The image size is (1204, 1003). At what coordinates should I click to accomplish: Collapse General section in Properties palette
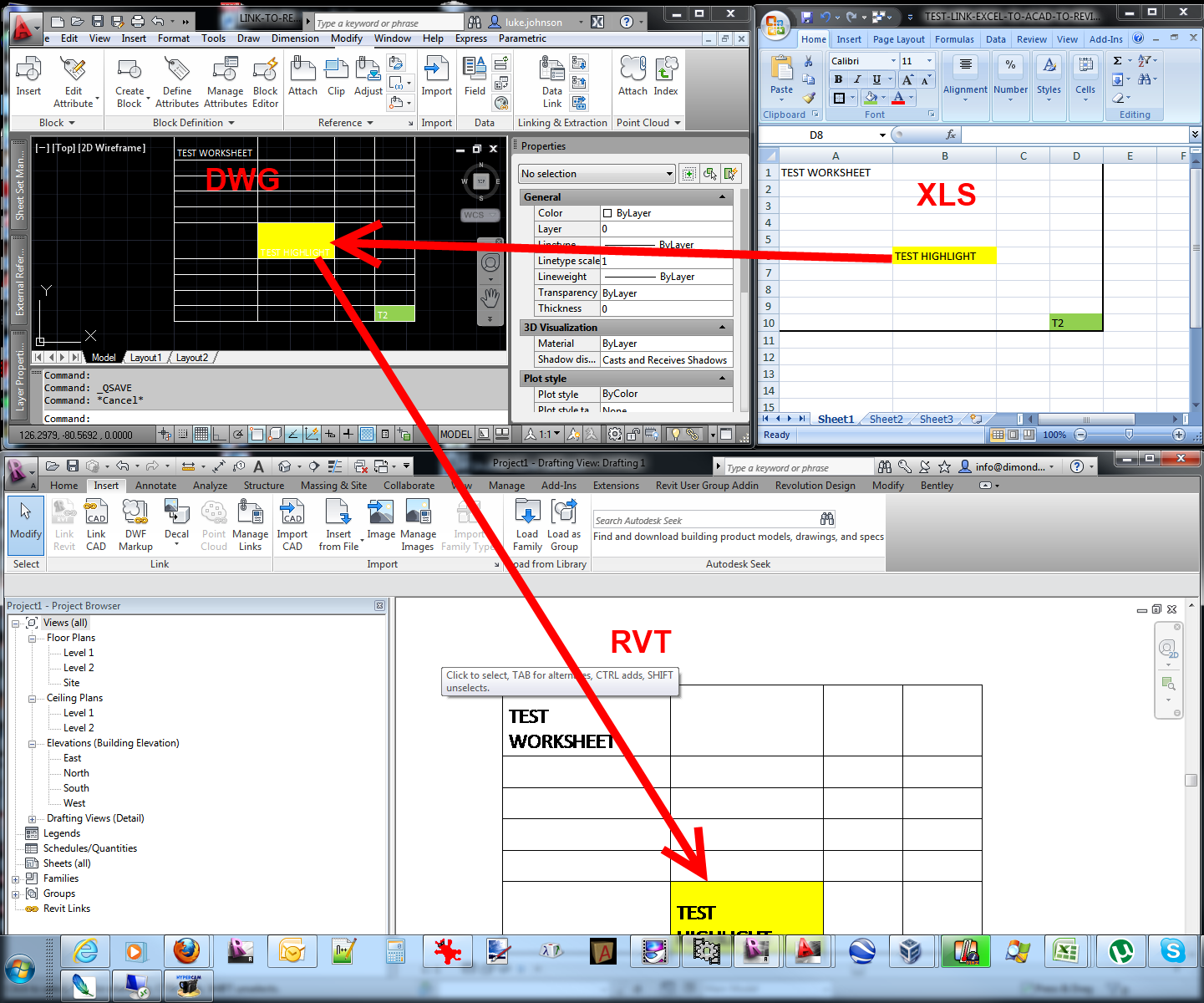(723, 197)
